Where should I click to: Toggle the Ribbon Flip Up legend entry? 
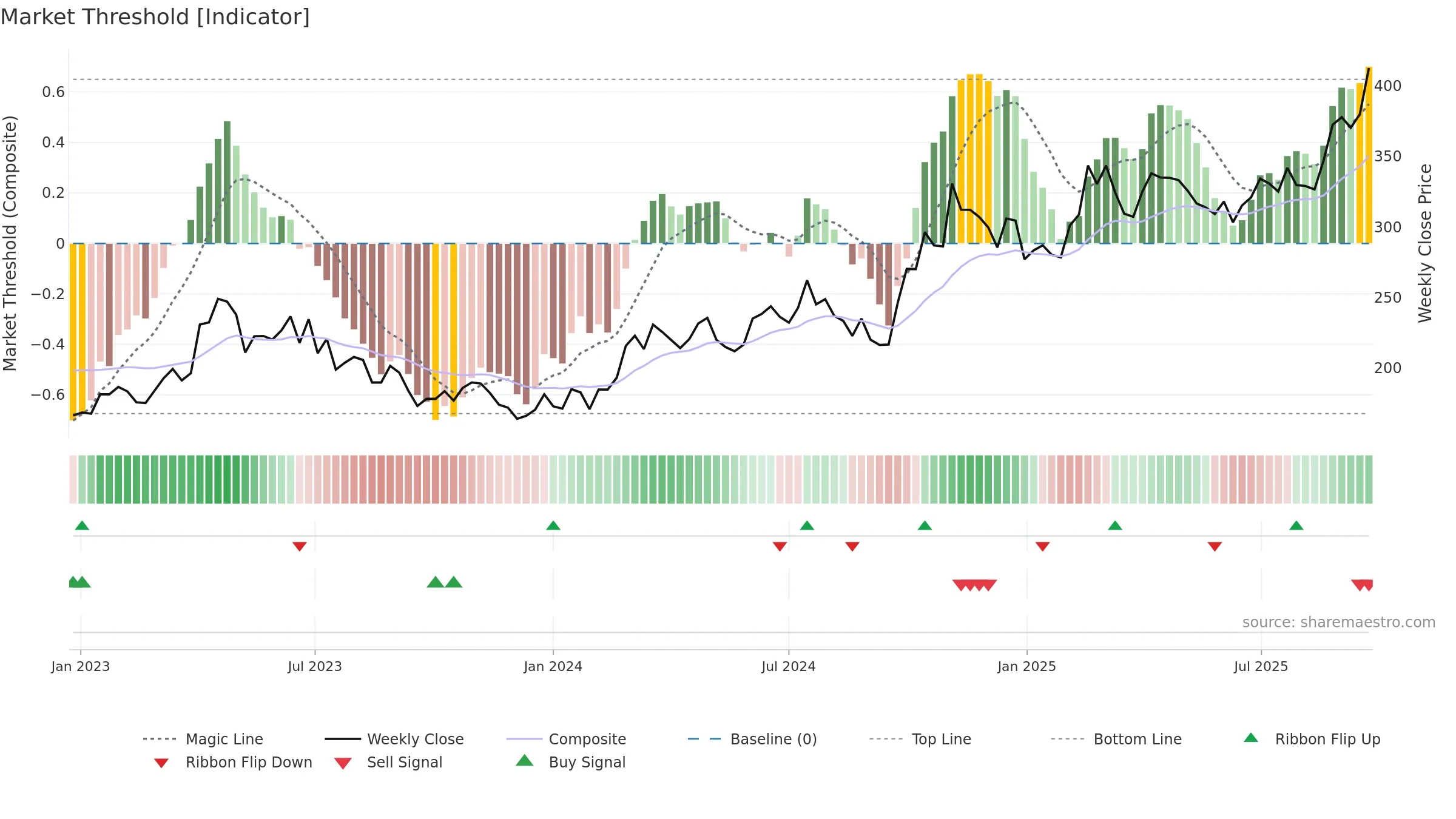pos(1312,739)
